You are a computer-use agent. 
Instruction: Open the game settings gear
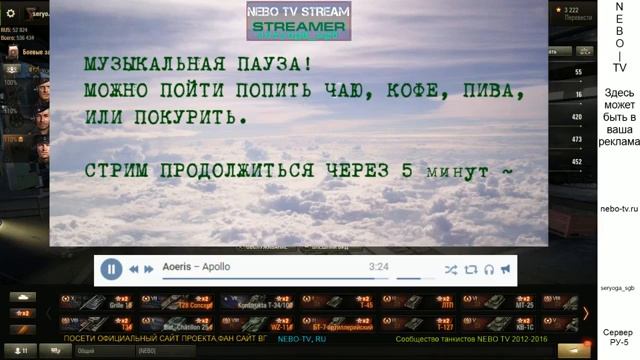click(x=11, y=13)
